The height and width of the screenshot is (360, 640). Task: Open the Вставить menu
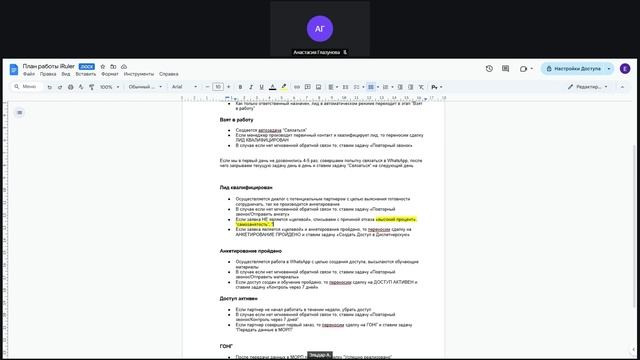click(x=86, y=74)
